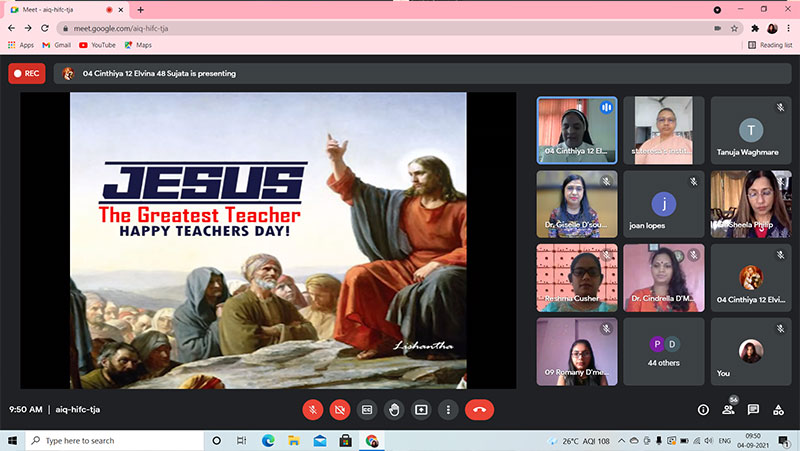Close the Meet browser tab
800x451 pixels.
pyautogui.click(x=121, y=10)
